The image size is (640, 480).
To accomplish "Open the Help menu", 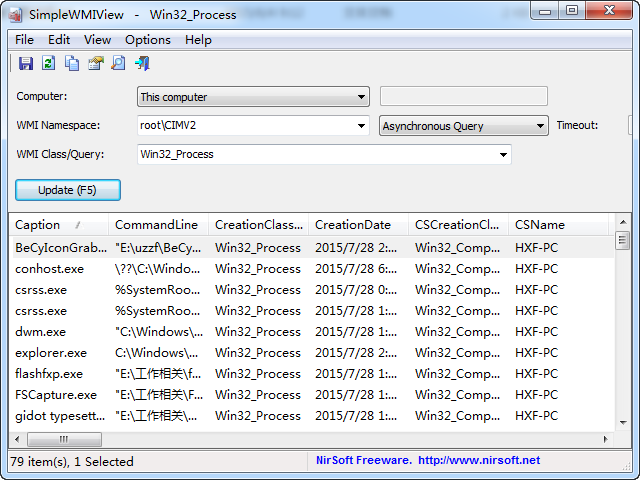I will [x=198, y=40].
